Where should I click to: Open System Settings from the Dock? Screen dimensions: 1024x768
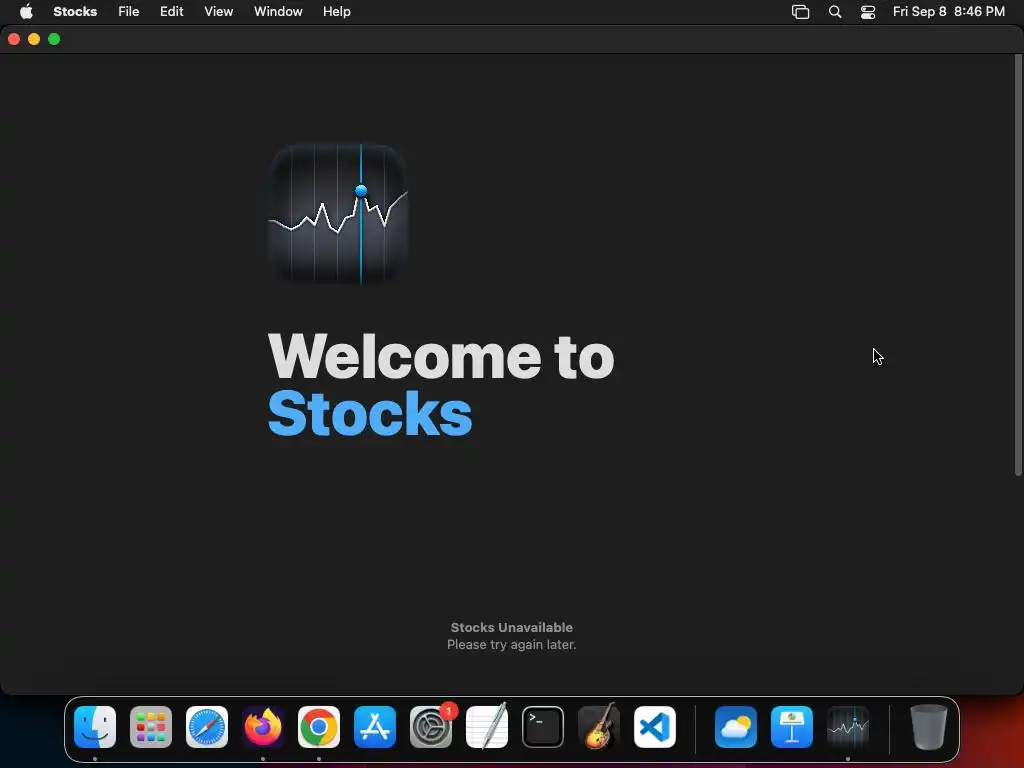pos(431,727)
